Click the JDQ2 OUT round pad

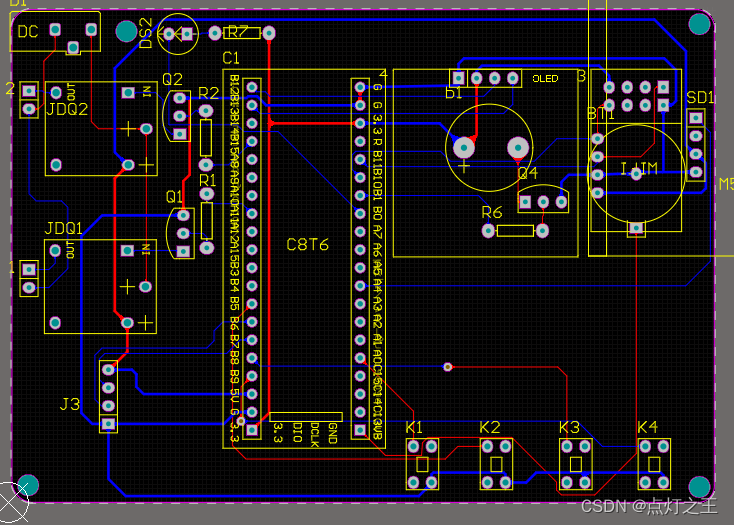(56, 93)
